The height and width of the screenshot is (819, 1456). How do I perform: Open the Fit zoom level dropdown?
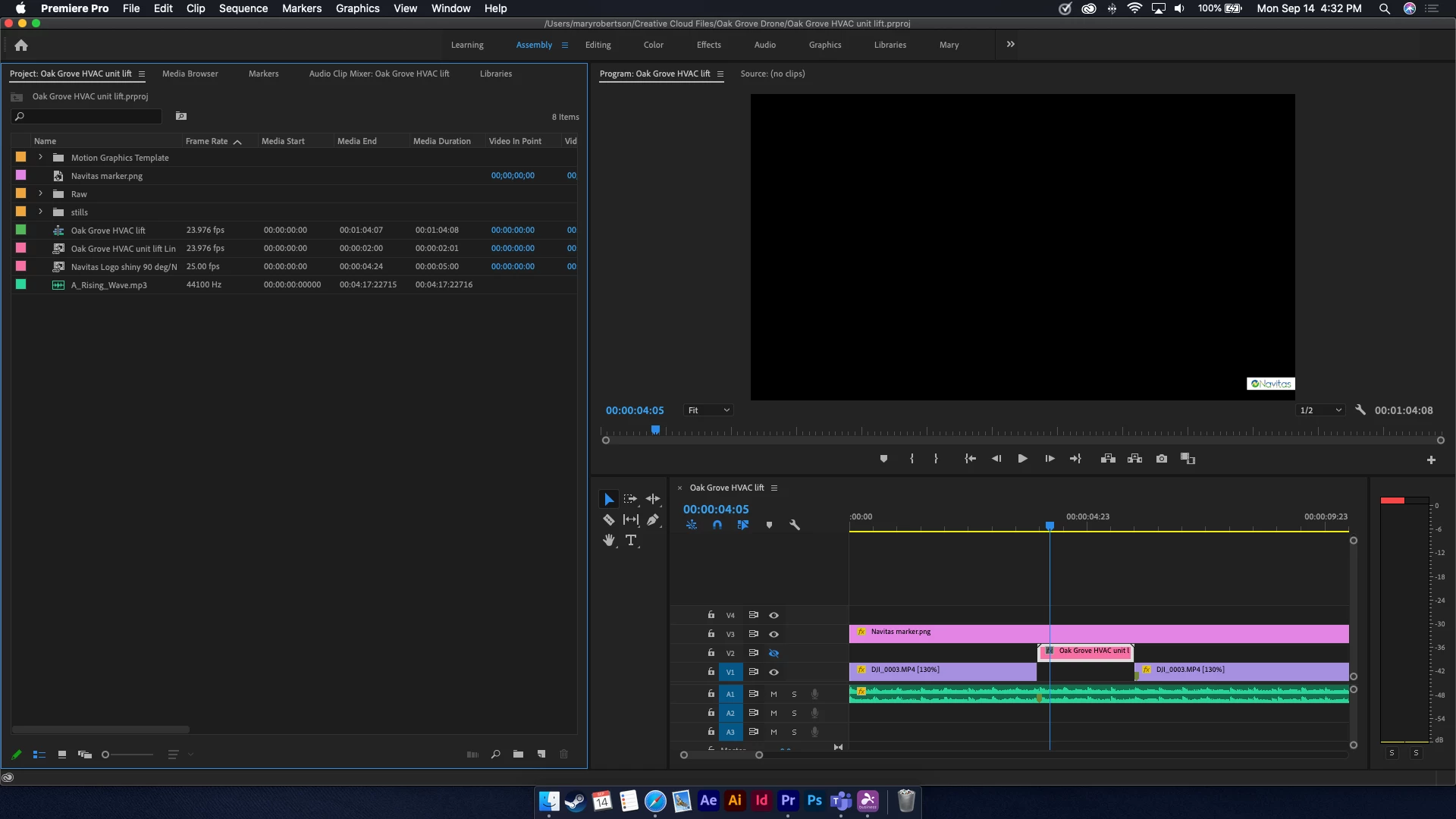click(708, 410)
